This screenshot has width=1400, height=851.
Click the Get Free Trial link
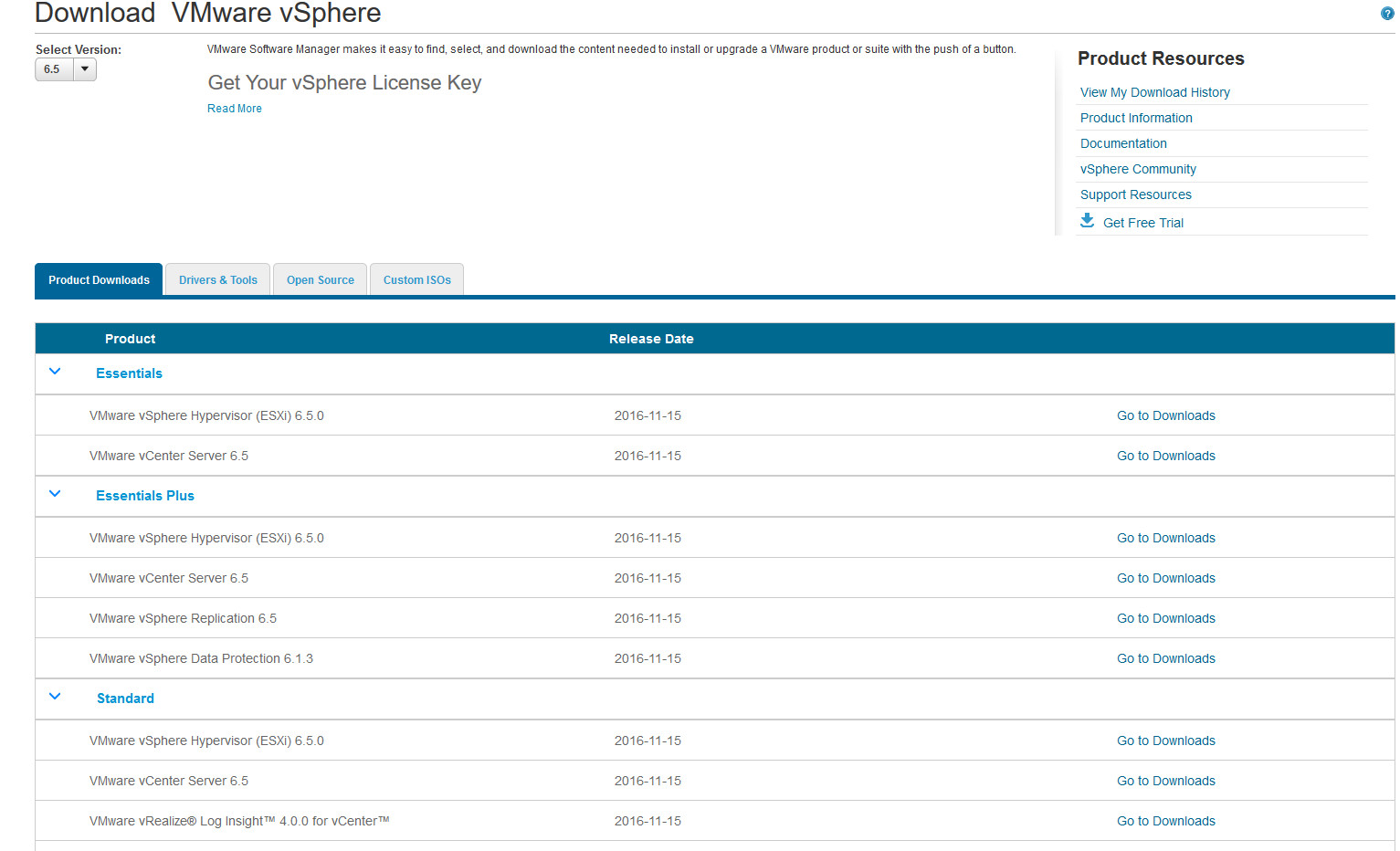pyautogui.click(x=1143, y=223)
